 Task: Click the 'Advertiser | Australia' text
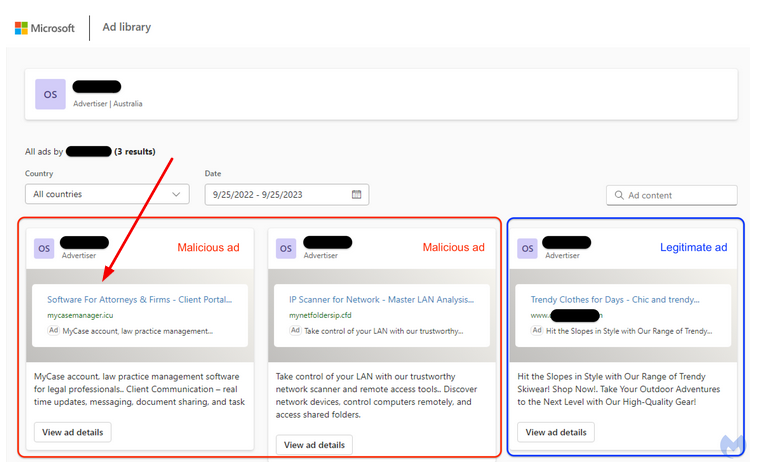pos(108,104)
